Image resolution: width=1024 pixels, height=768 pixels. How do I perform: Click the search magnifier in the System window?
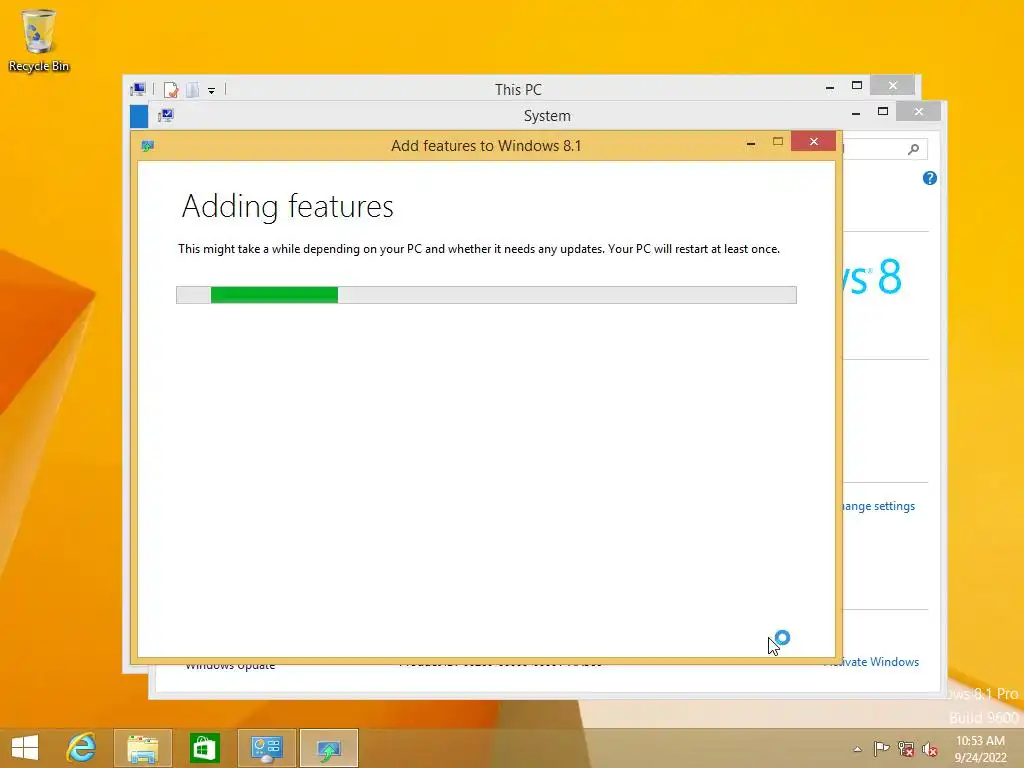tap(914, 150)
